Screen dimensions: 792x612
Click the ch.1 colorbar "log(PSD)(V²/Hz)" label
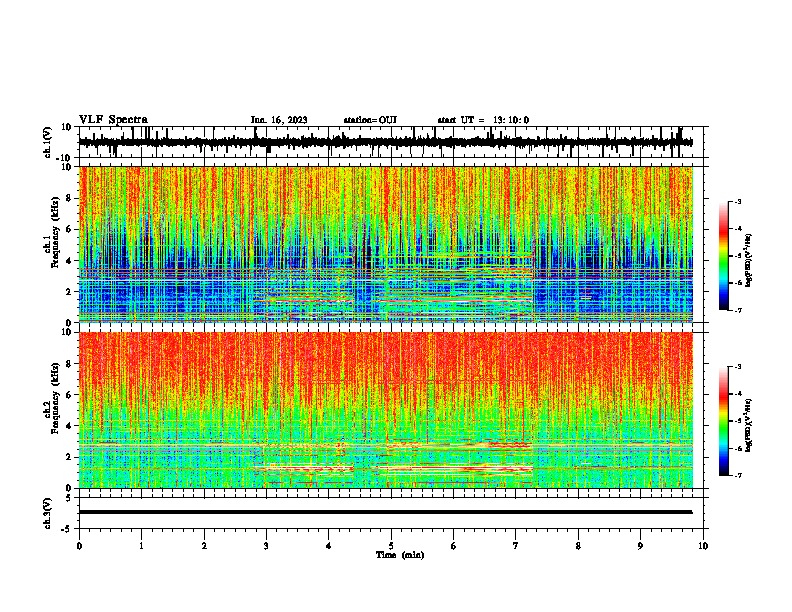tap(749, 261)
